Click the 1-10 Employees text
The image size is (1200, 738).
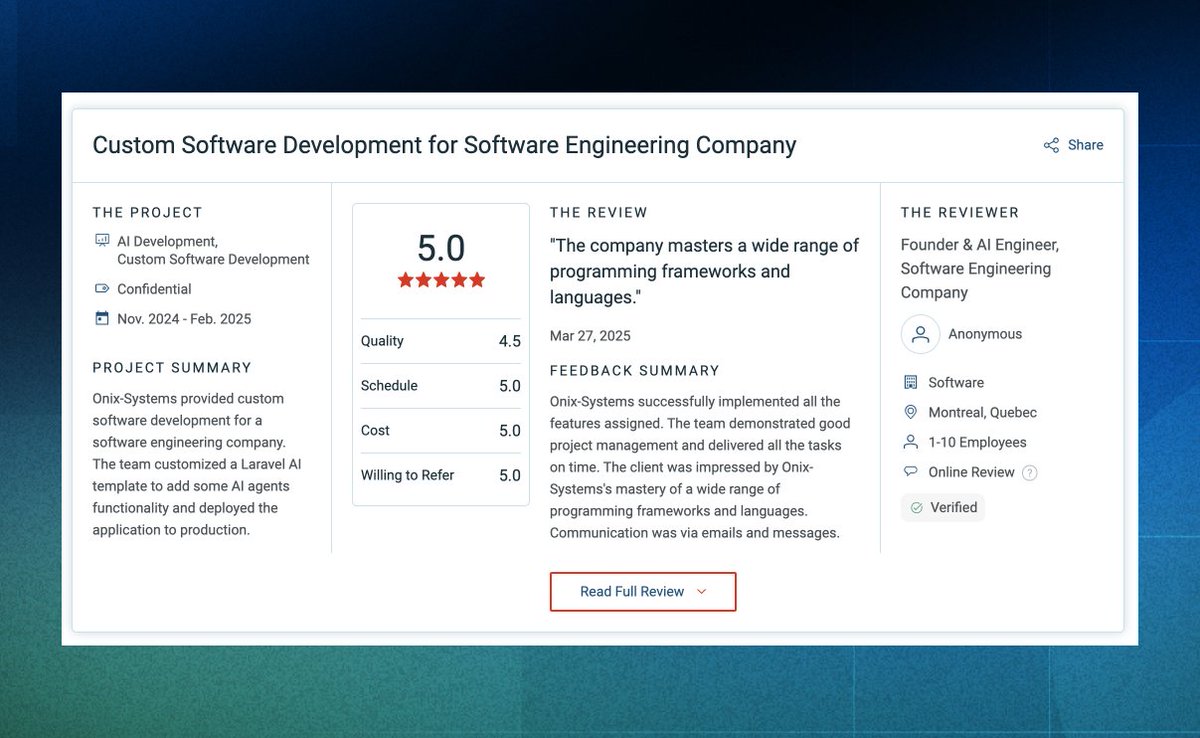(977, 442)
